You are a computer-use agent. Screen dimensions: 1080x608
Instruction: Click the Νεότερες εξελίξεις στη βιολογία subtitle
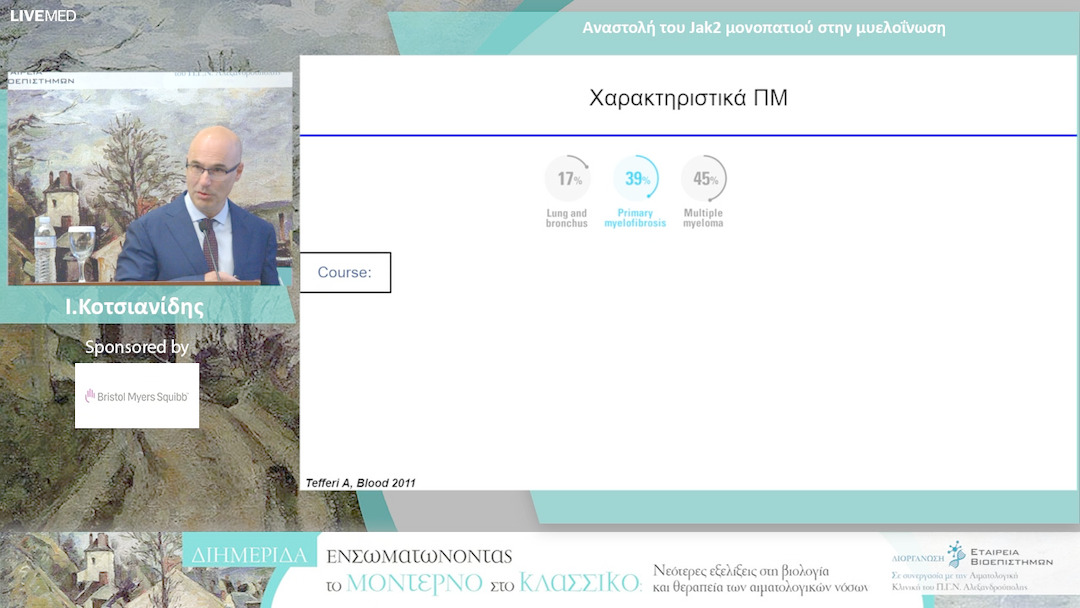741,570
